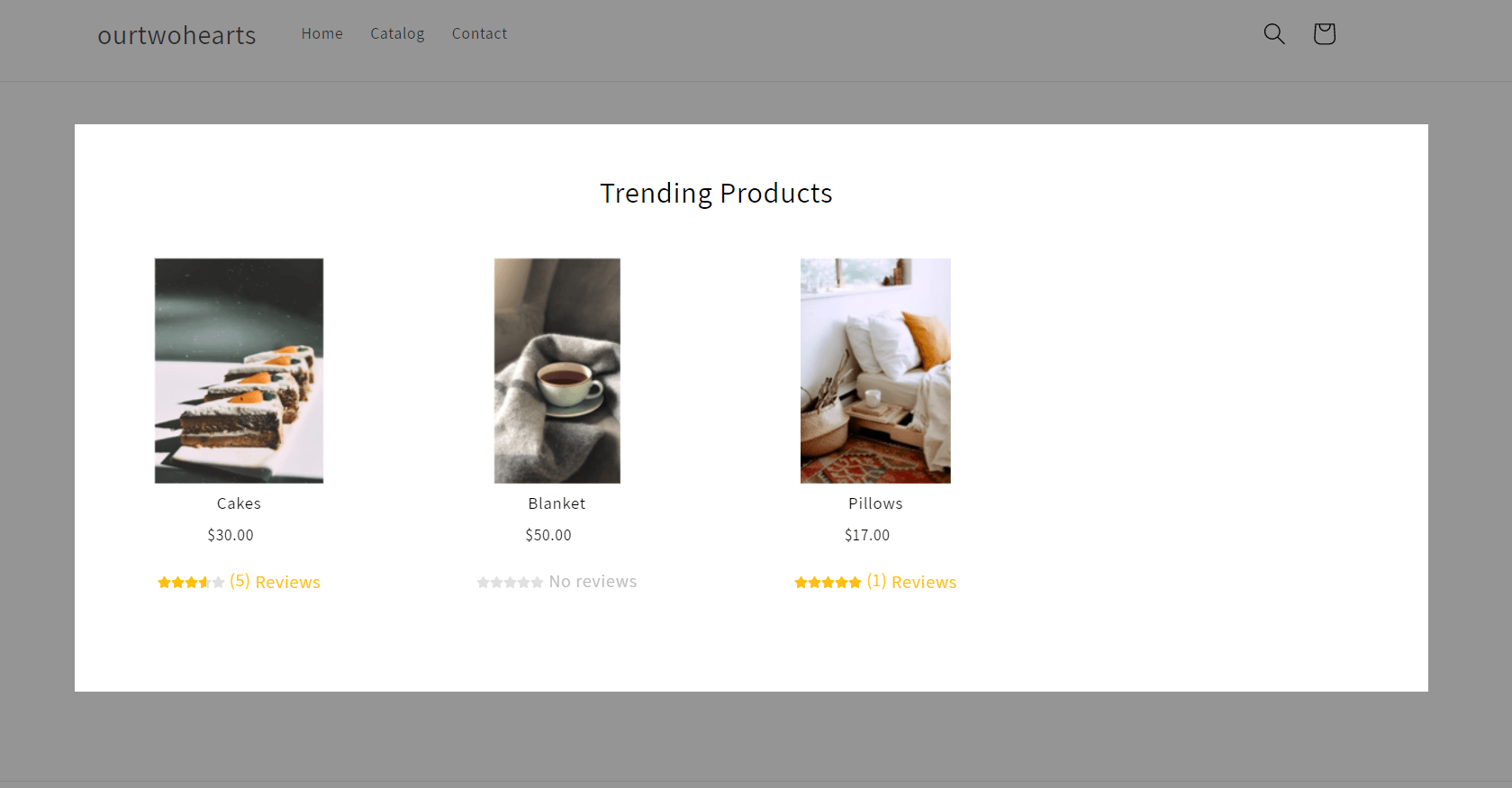Click the Blanket empty star rating
The width and height of the screenshot is (1512, 788).
510,583
